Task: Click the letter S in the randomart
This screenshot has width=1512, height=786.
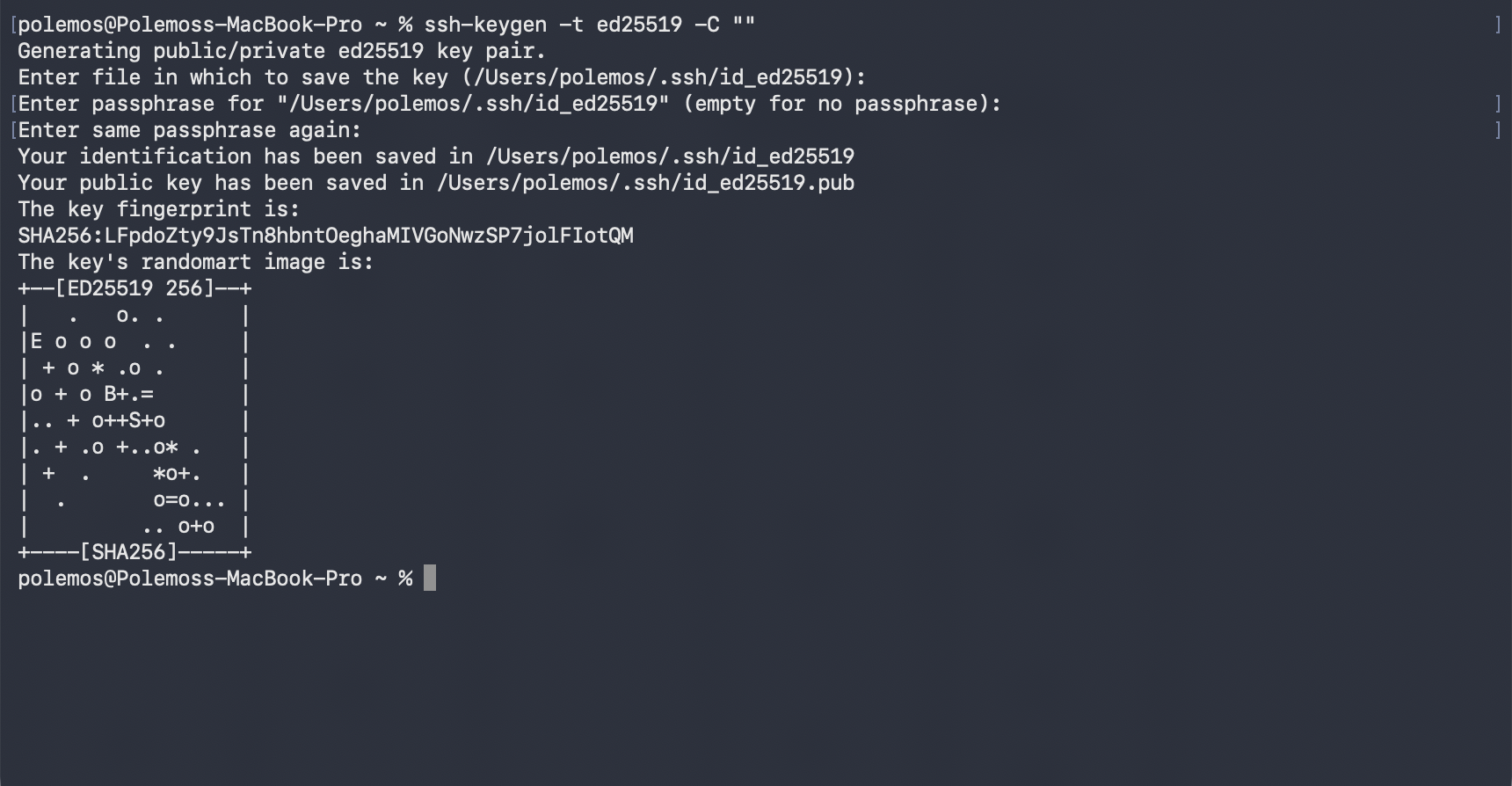Action: click(134, 420)
